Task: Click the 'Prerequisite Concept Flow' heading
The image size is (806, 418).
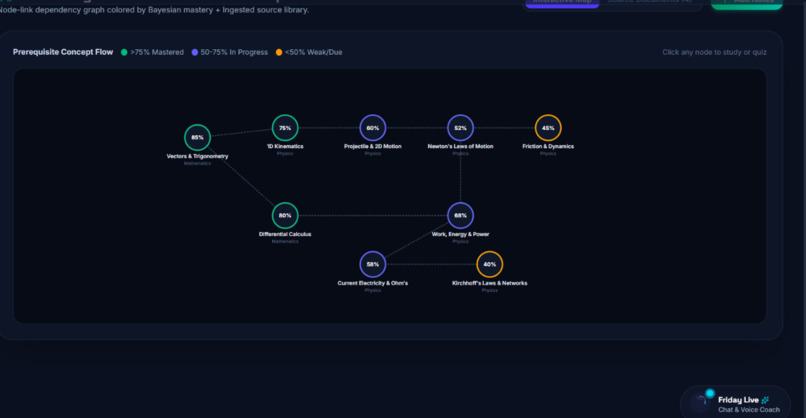Action: tap(63, 52)
